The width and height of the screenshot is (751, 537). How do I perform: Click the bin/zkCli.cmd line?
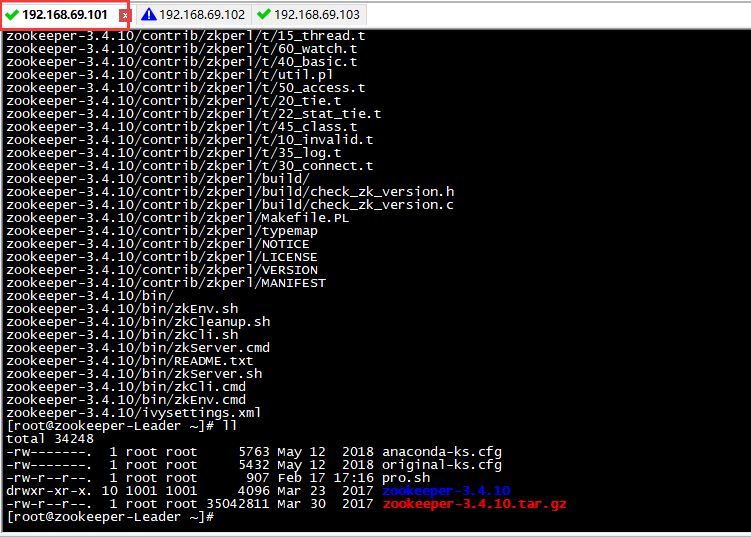pos(126,387)
